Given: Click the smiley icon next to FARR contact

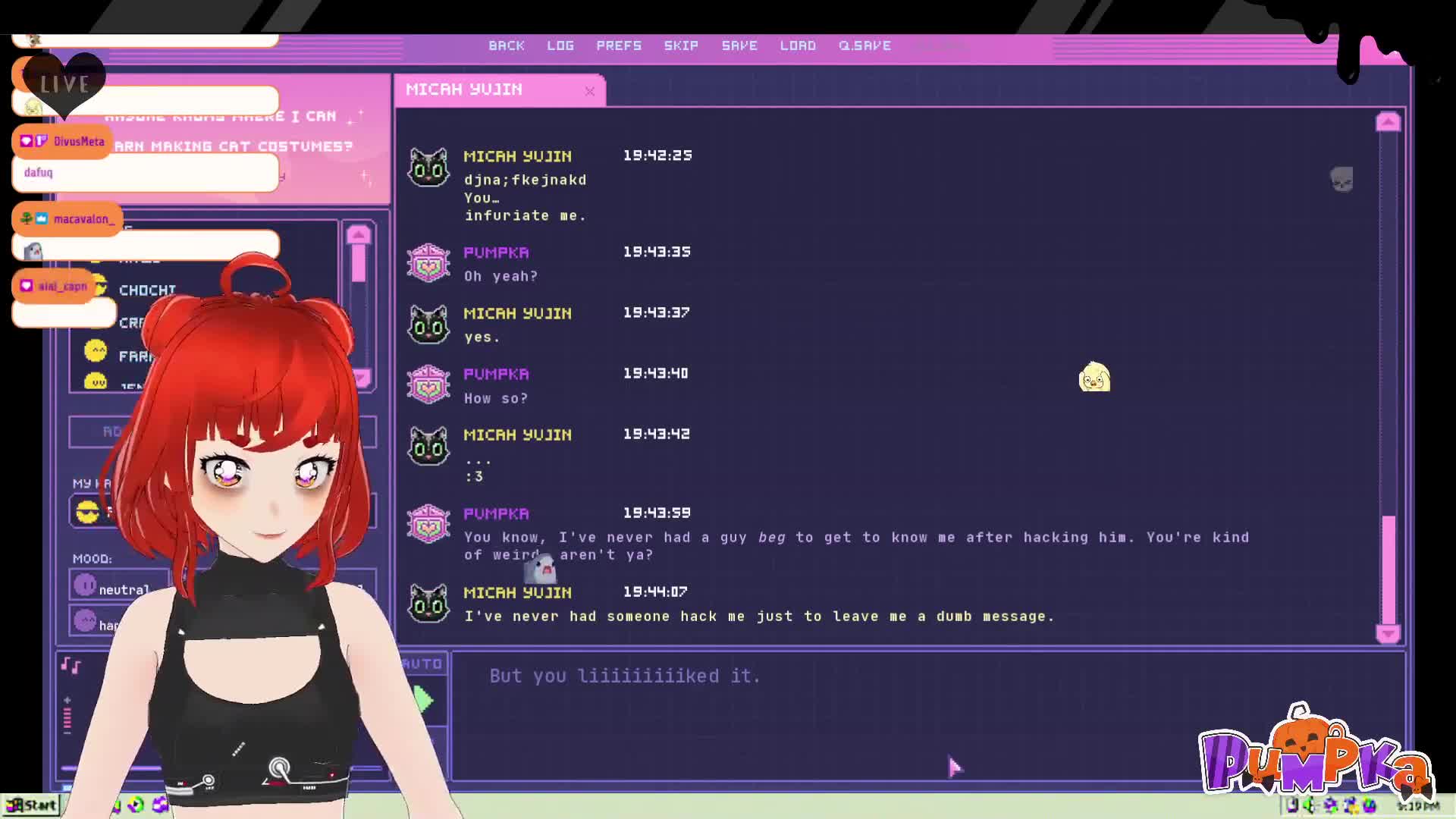Looking at the screenshot, I should click(96, 351).
